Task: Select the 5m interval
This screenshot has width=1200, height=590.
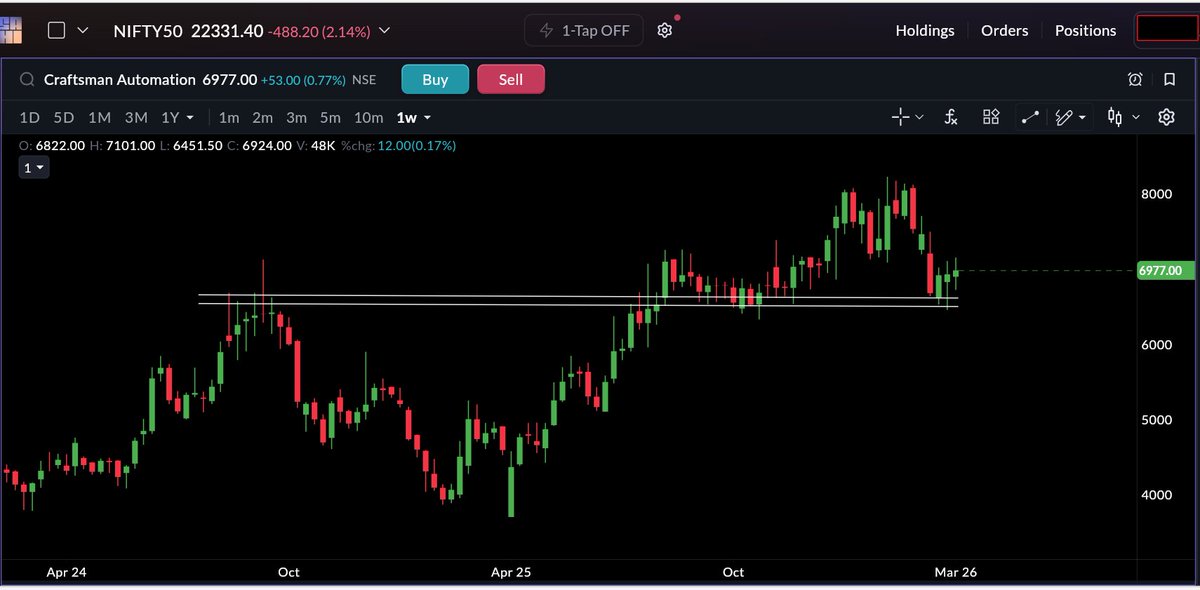Action: click(330, 117)
